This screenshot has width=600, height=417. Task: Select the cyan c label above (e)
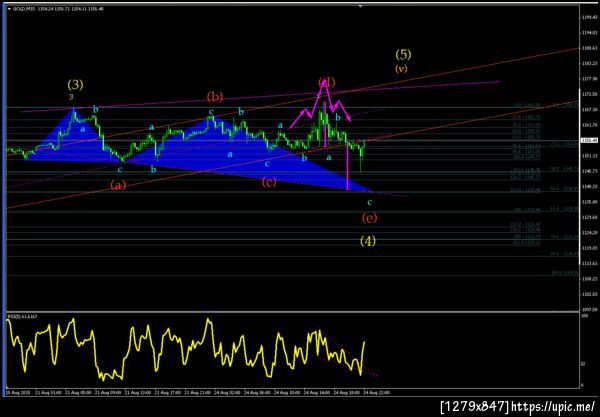coord(370,202)
